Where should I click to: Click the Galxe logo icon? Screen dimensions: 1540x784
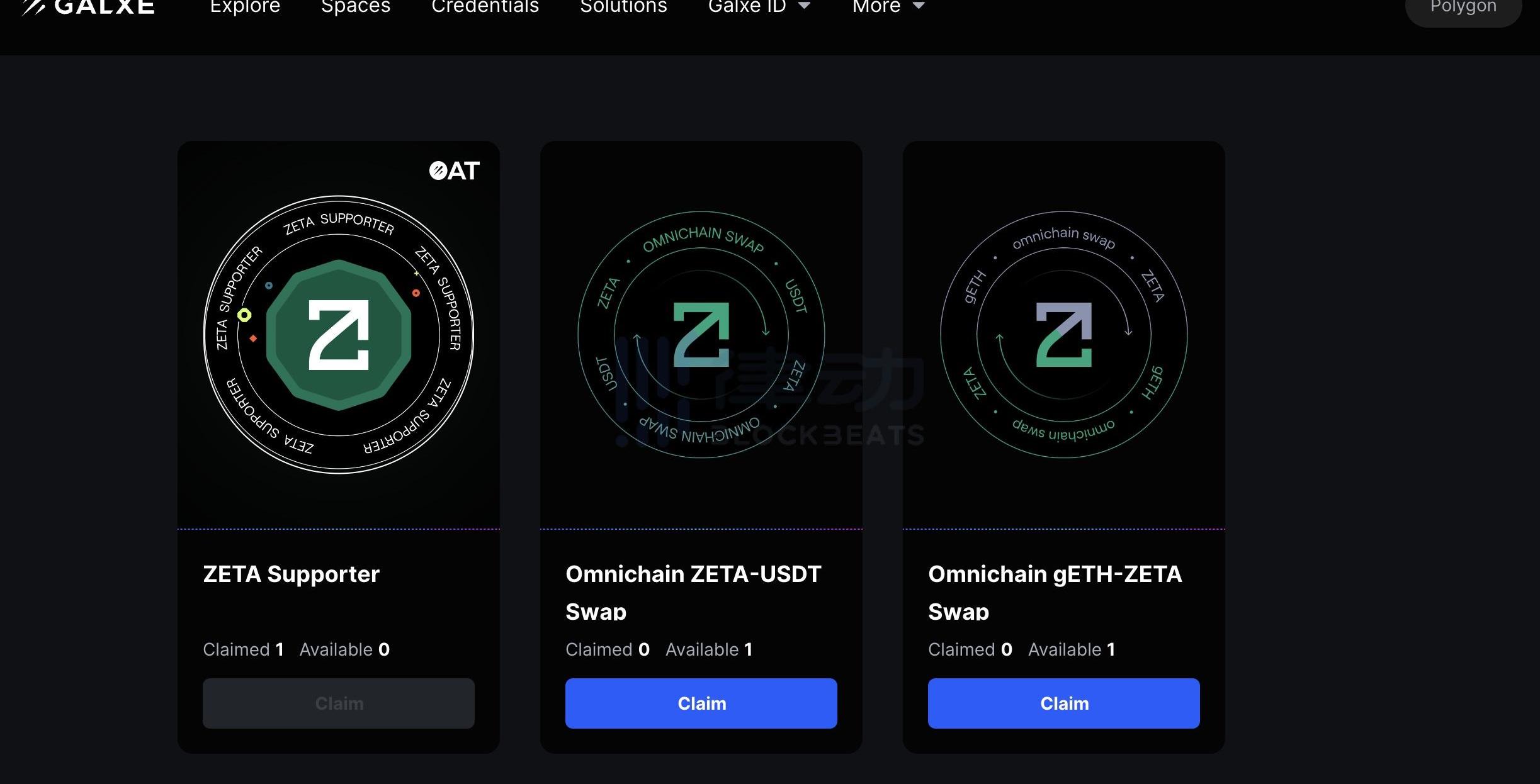(33, 7)
